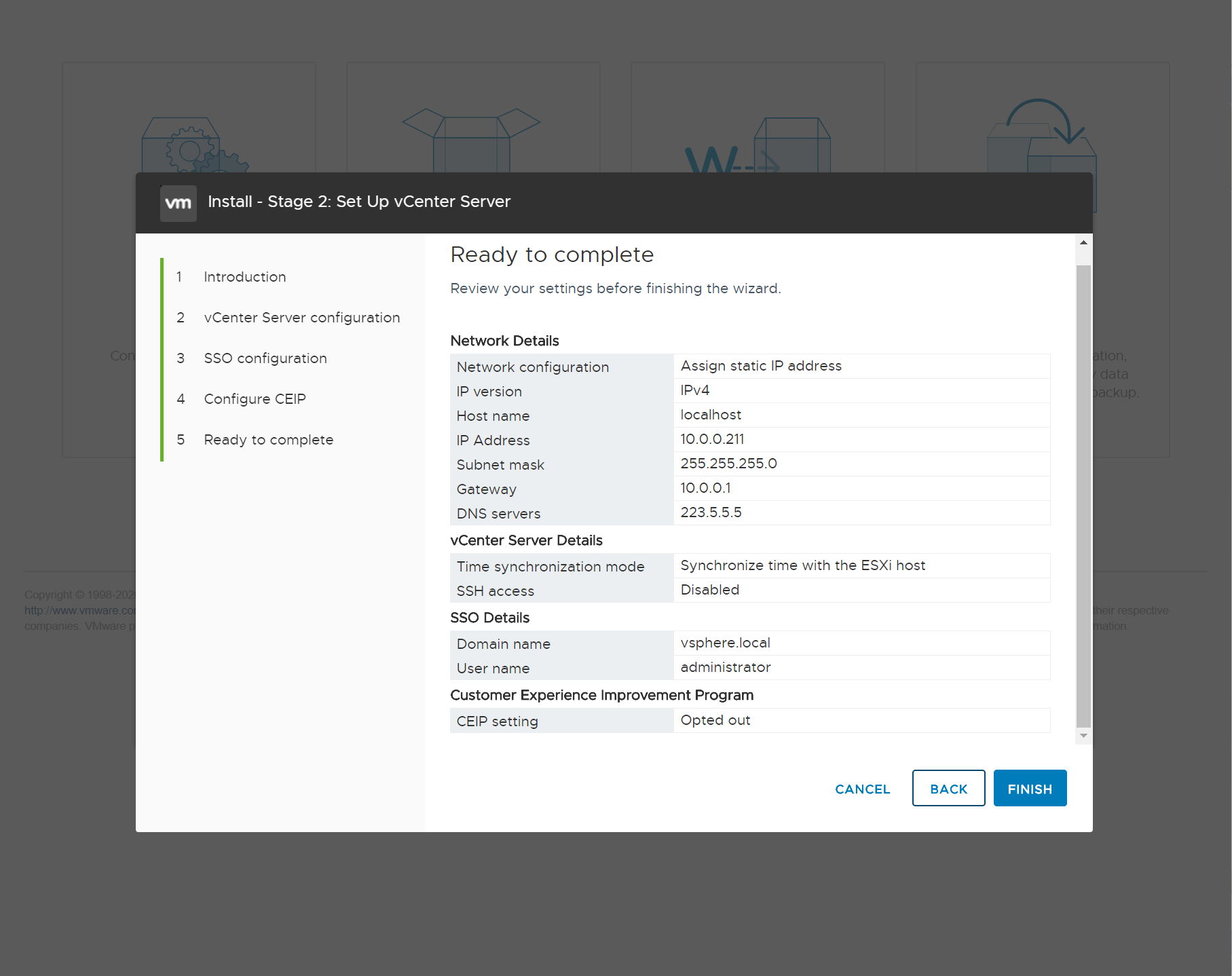Click the SSH access label
The width and height of the screenshot is (1232, 976).
496,591
